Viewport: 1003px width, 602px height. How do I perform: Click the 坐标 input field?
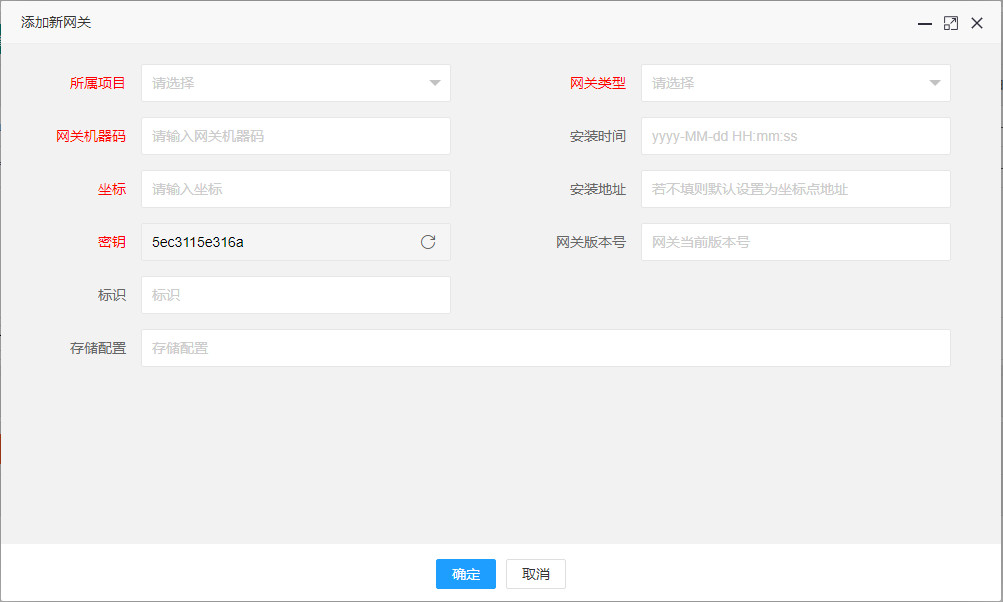coord(296,189)
